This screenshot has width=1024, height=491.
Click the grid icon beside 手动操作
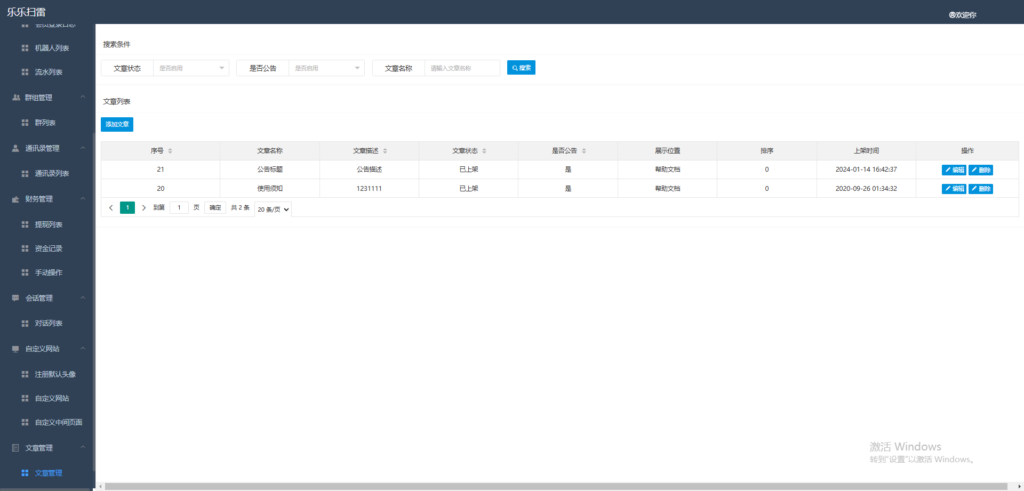[25, 272]
